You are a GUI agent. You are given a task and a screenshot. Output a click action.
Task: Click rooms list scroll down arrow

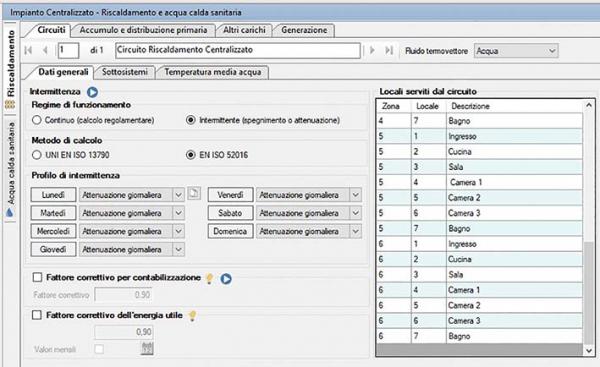pos(589,350)
